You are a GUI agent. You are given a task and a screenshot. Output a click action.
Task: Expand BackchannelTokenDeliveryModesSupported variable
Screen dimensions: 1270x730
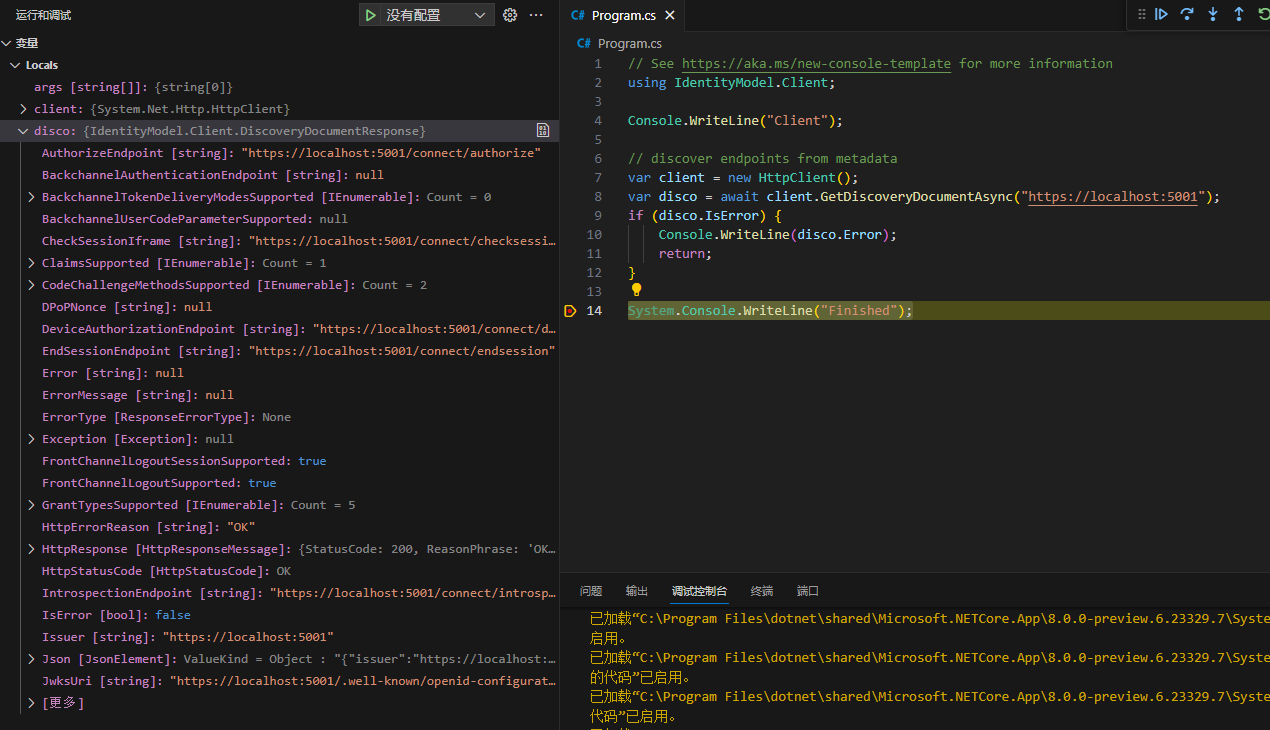click(x=32, y=197)
